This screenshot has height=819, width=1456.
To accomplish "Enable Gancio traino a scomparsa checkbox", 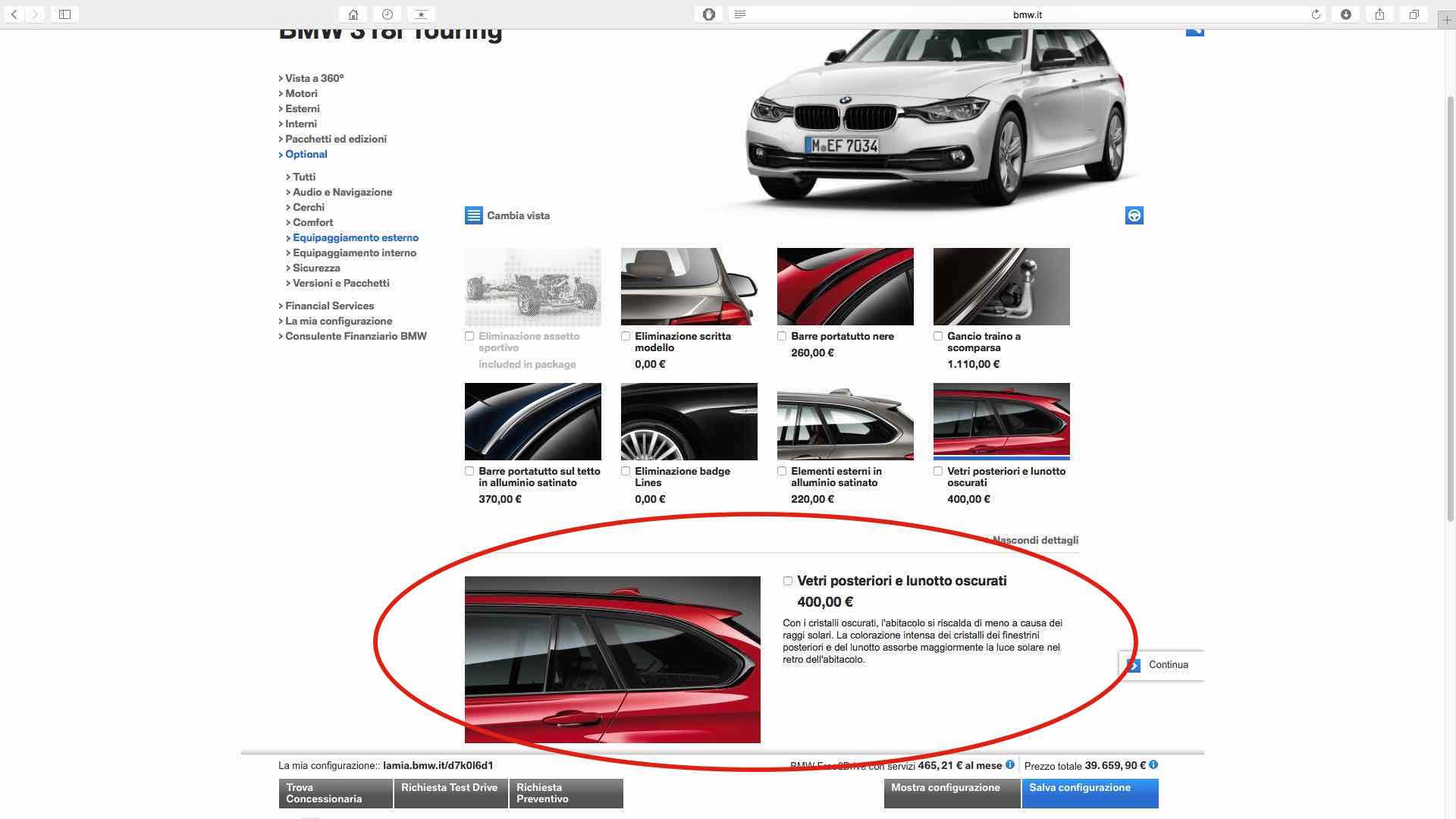I will point(938,336).
